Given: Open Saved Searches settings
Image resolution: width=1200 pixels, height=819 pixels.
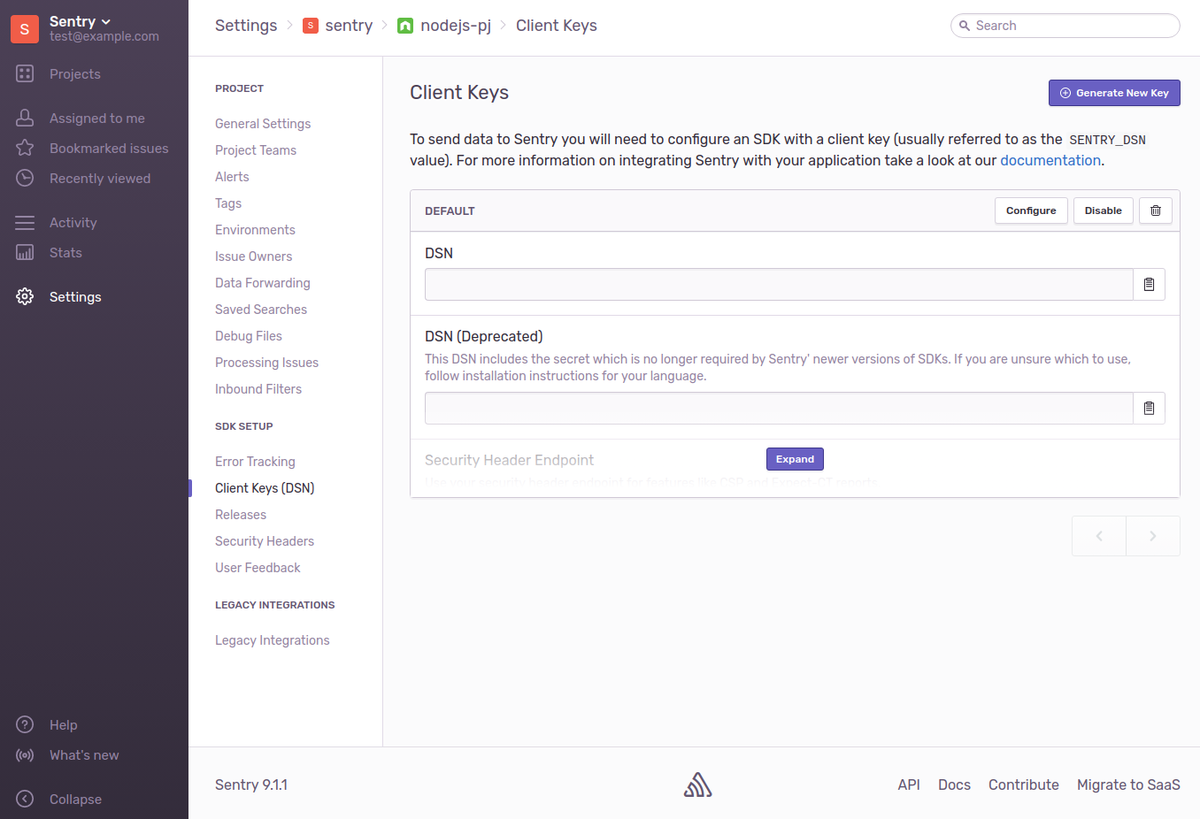Looking at the screenshot, I should click(x=261, y=310).
